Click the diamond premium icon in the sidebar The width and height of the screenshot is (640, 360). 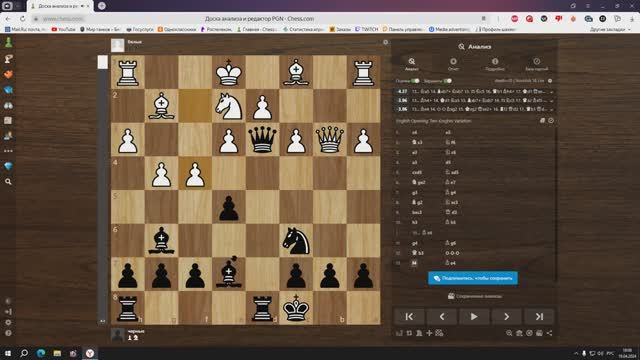click(x=8, y=166)
